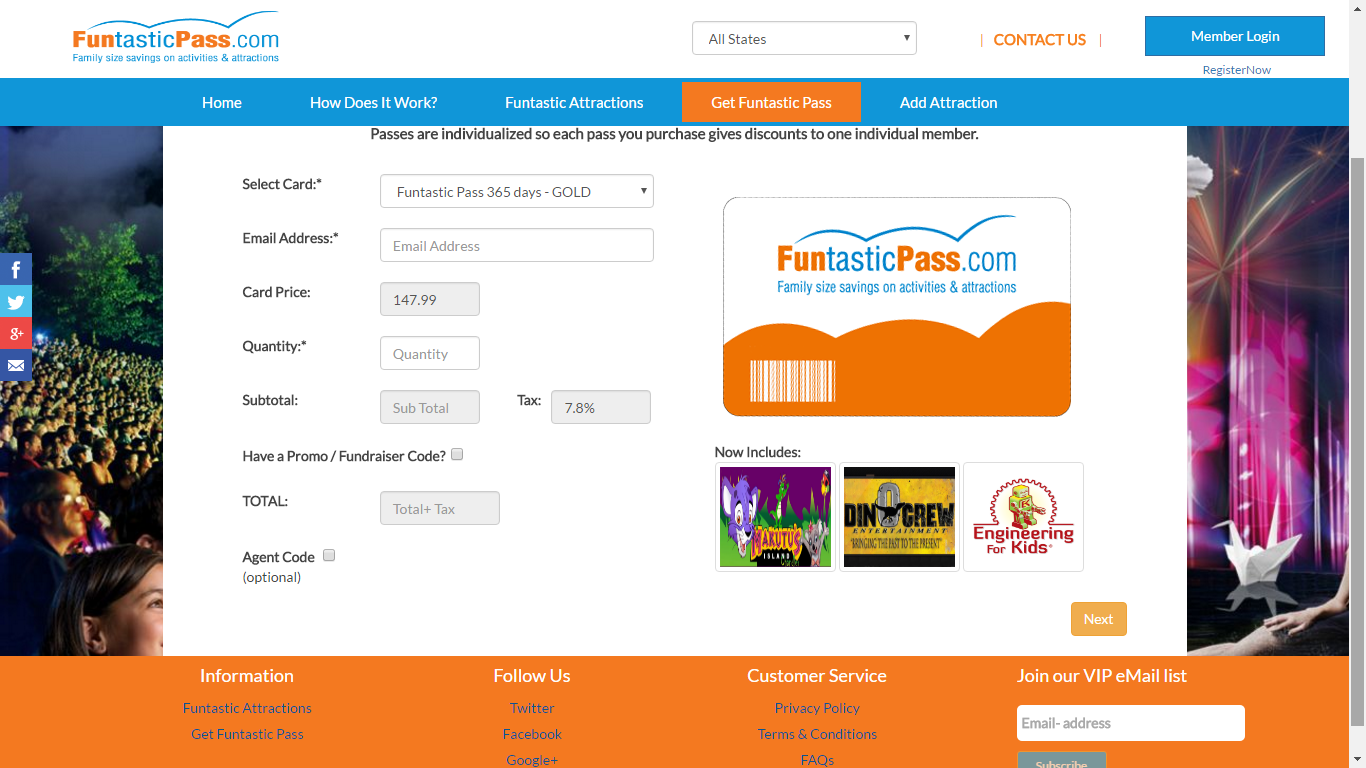Enable the Promo / Fundraiser Code checkbox
Image resolution: width=1366 pixels, height=768 pixels.
pos(457,454)
